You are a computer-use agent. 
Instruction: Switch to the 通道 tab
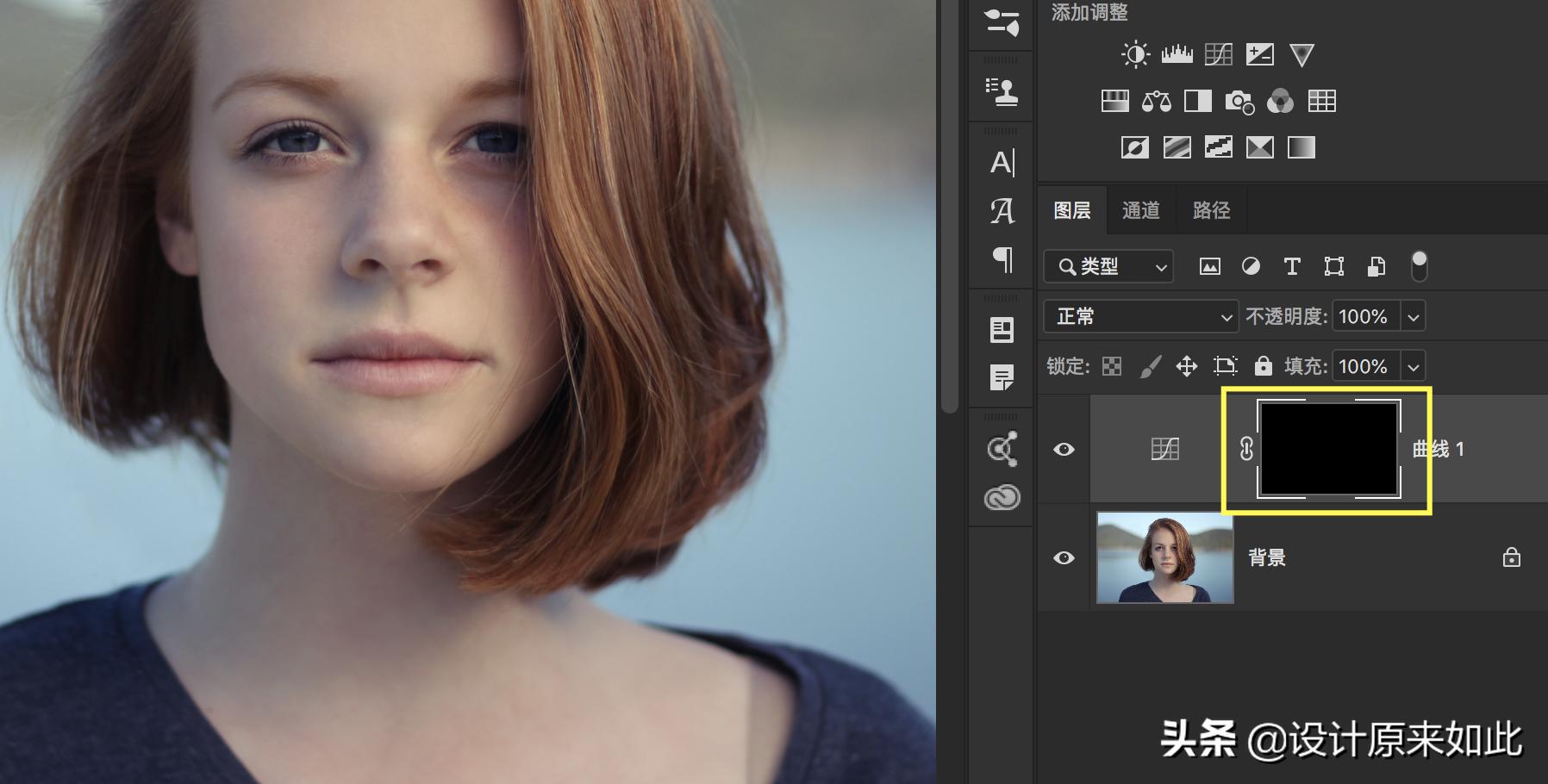tap(1140, 210)
